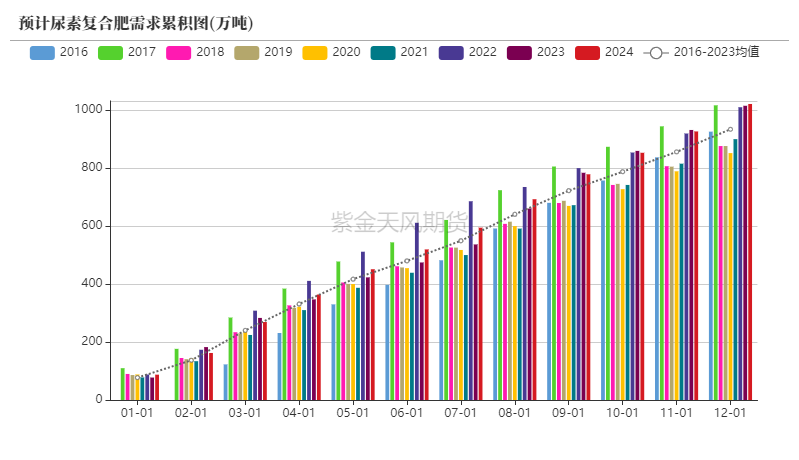The image size is (799, 460).
Task: Click the '08-01' x-axis label
Action: [x=515, y=413]
